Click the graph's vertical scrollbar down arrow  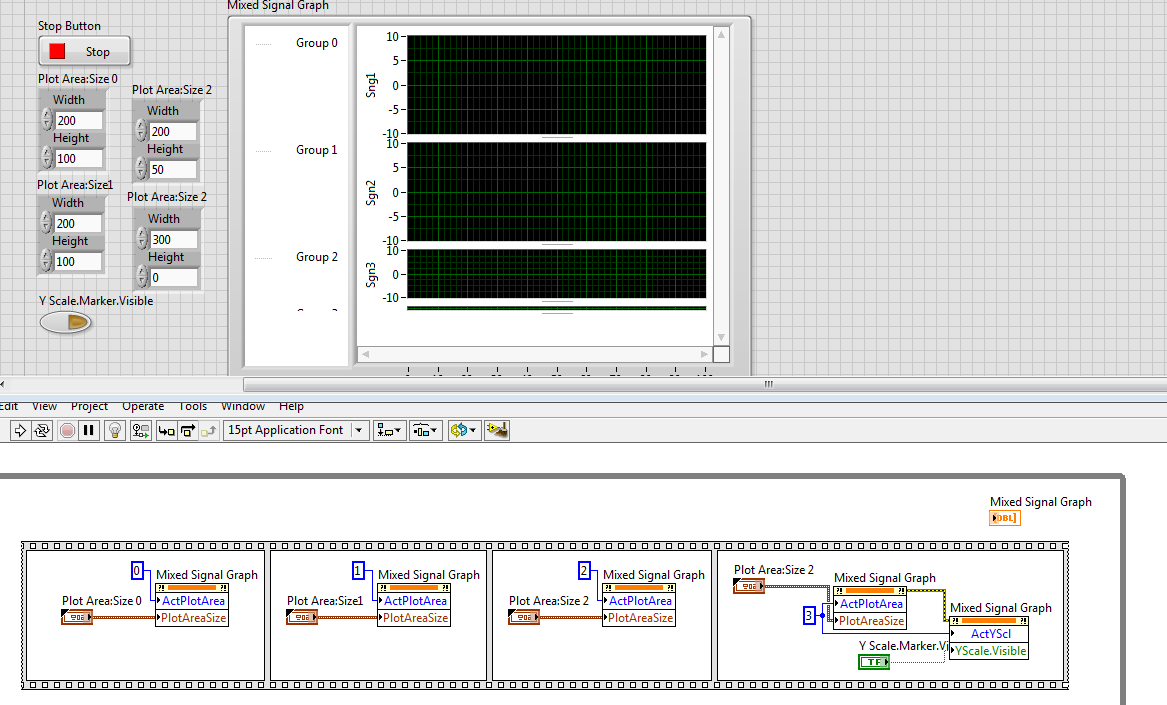click(x=720, y=338)
